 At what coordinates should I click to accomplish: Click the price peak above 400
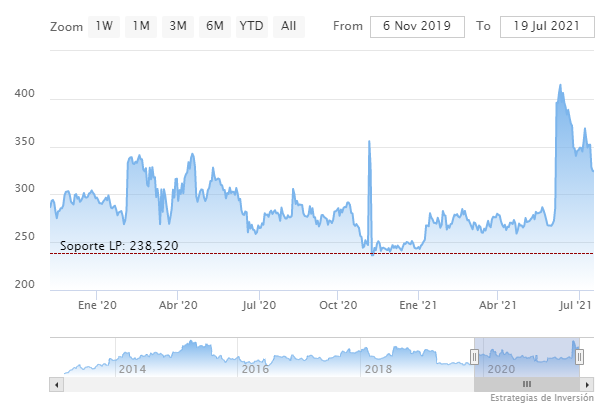pos(560,87)
